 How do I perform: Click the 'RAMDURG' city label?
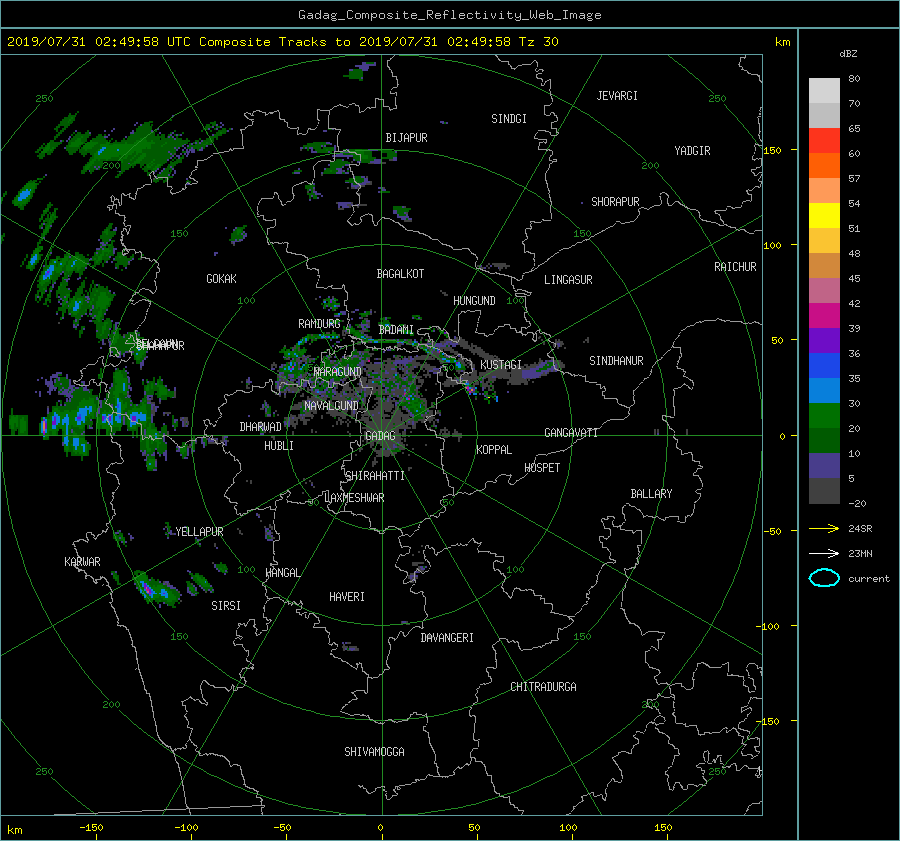(x=319, y=324)
